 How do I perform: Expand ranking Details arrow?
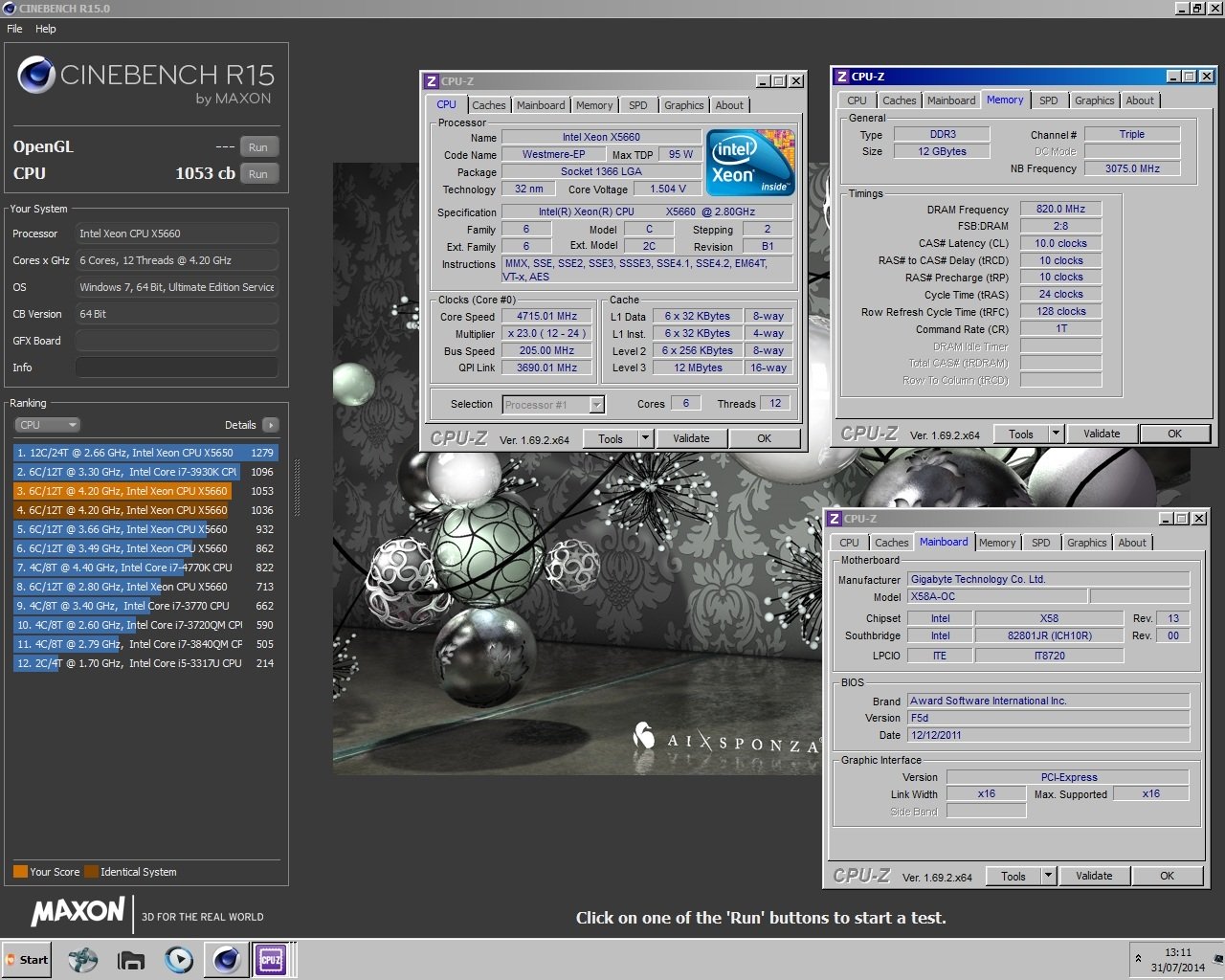click(271, 425)
